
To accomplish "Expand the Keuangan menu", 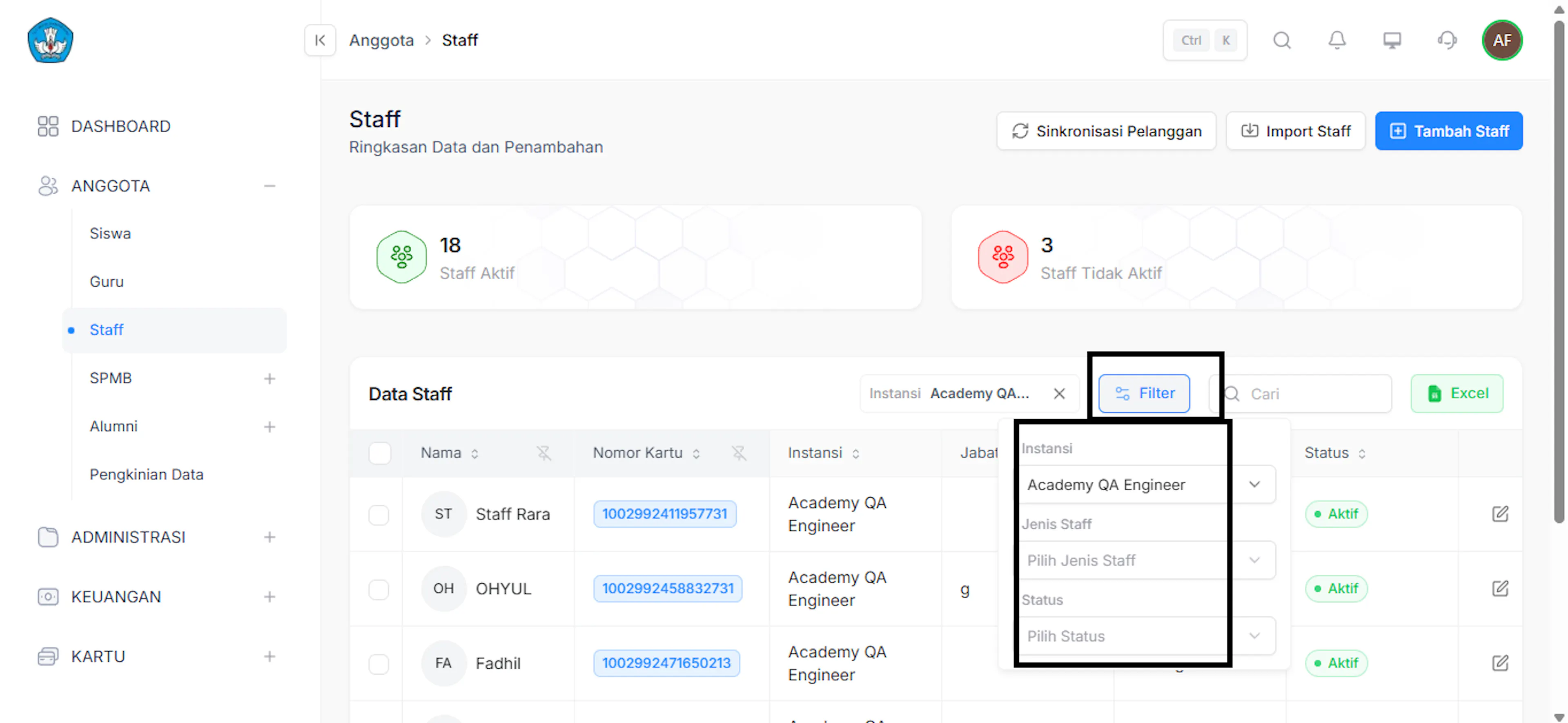I will pyautogui.click(x=269, y=596).
